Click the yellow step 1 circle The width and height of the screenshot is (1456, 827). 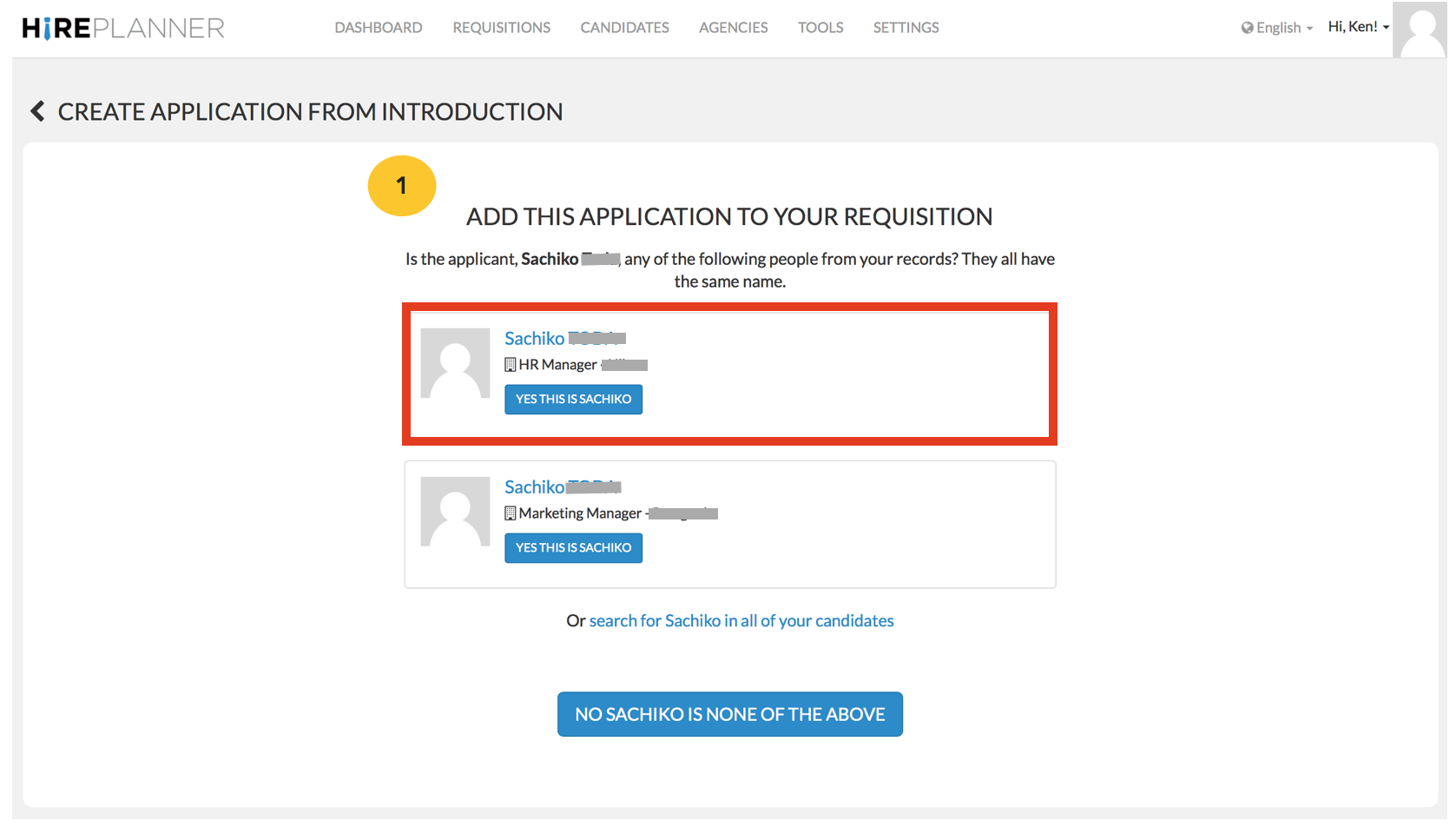click(401, 186)
